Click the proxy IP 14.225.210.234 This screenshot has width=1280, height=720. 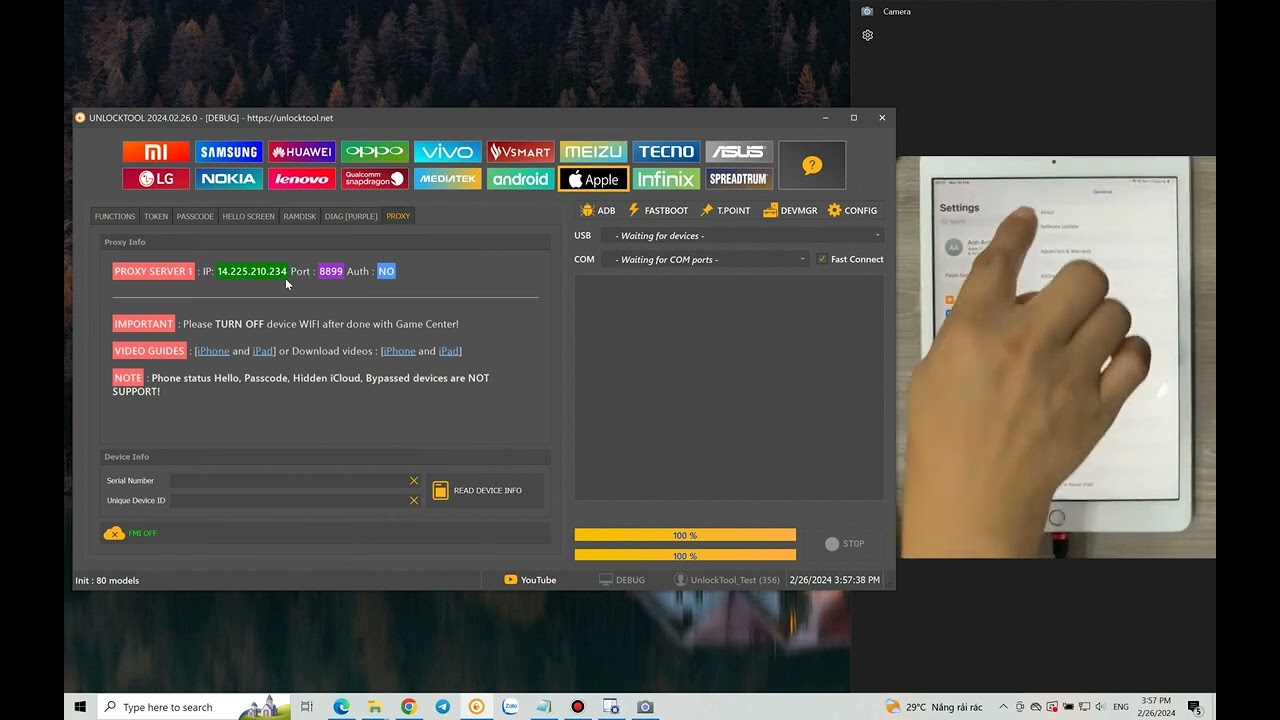coord(252,272)
